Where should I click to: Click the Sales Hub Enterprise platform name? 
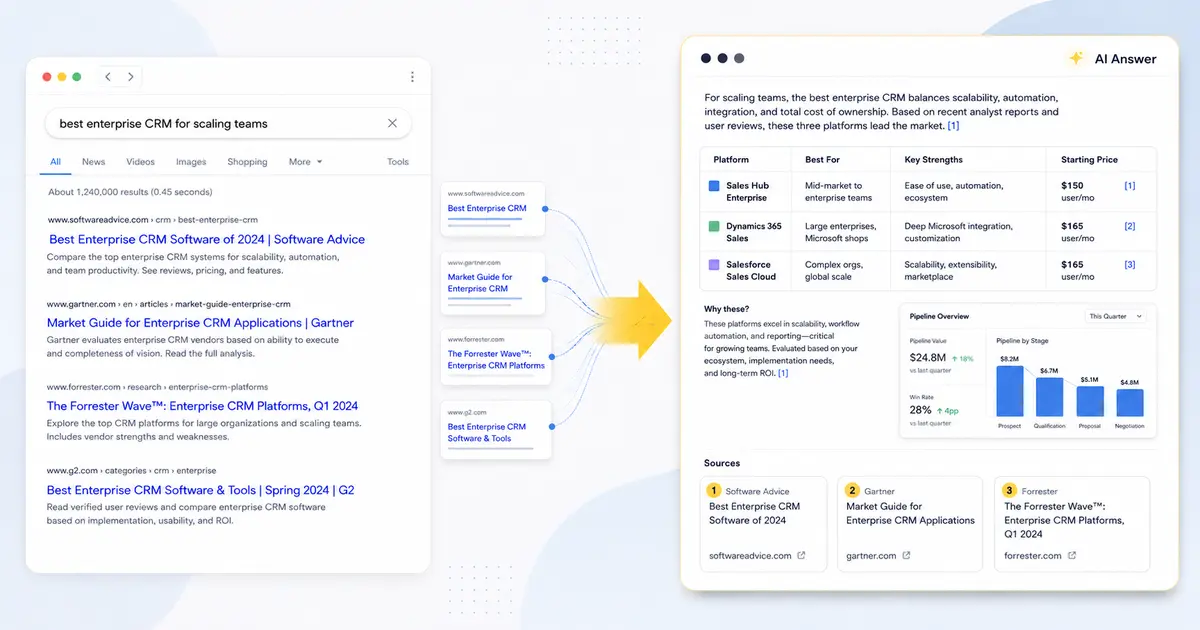click(747, 192)
